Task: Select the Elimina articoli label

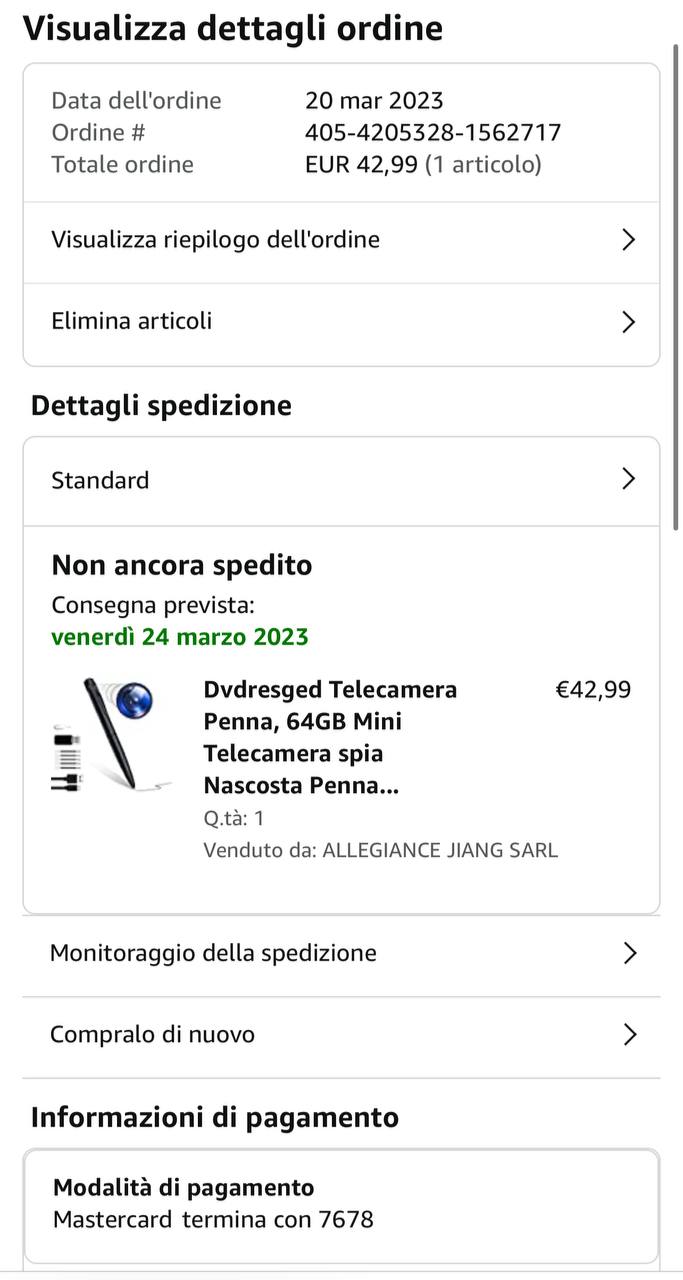Action: pyautogui.click(x=131, y=321)
